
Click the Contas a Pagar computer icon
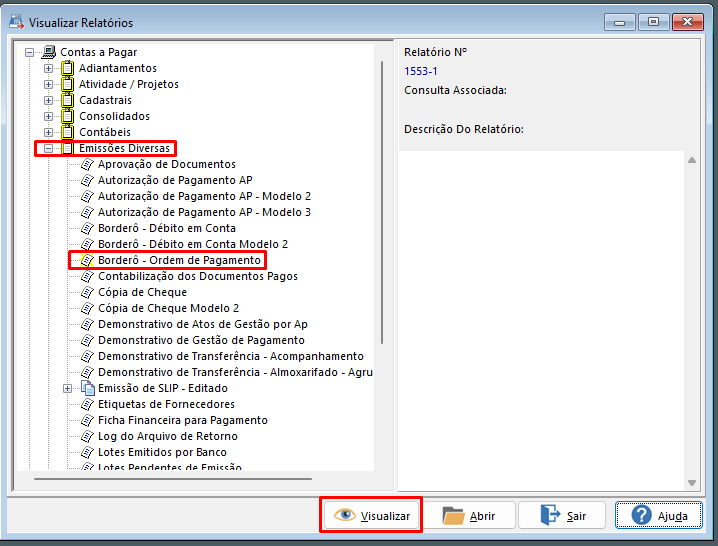[48, 52]
